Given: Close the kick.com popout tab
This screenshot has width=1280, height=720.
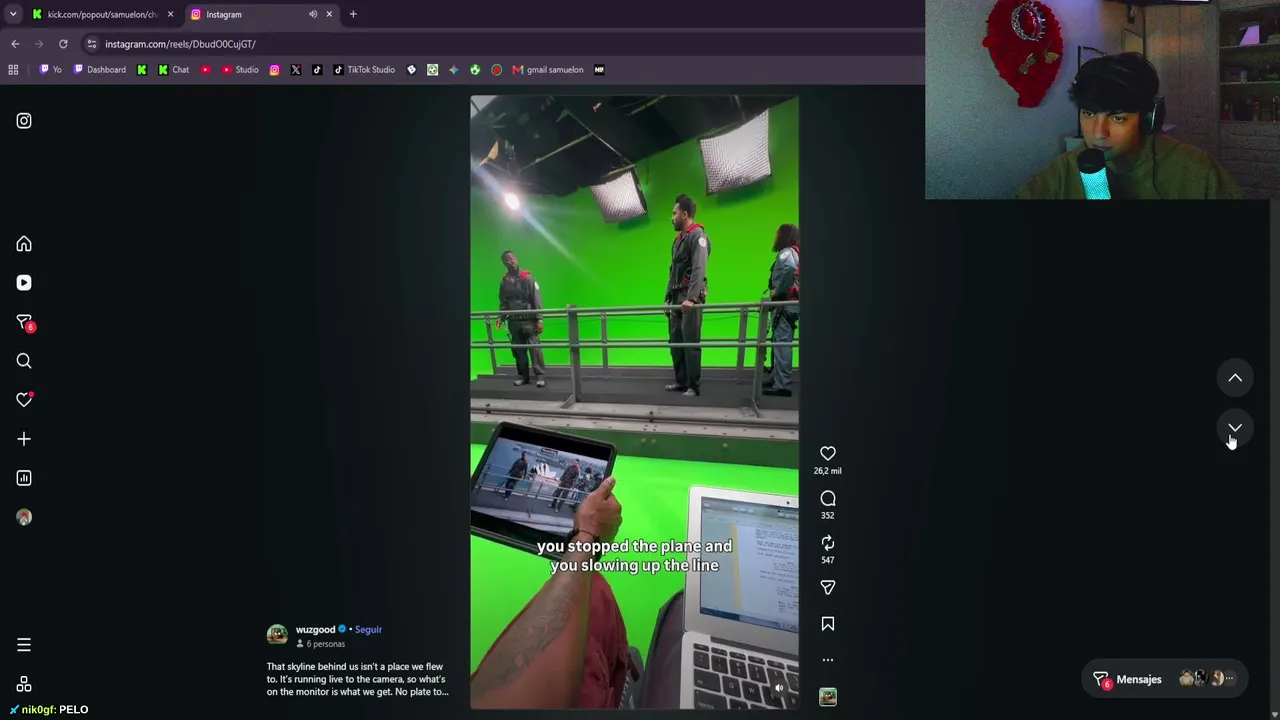Looking at the screenshot, I should (170, 14).
